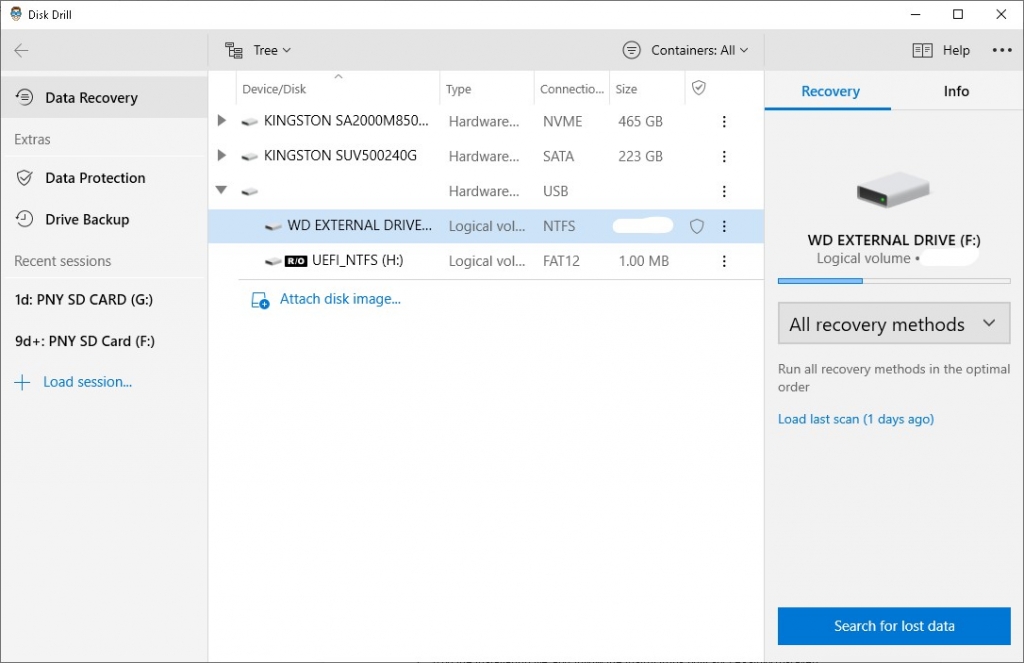Open the All recovery methods dropdown
Image resolution: width=1024 pixels, height=663 pixels.
click(893, 323)
